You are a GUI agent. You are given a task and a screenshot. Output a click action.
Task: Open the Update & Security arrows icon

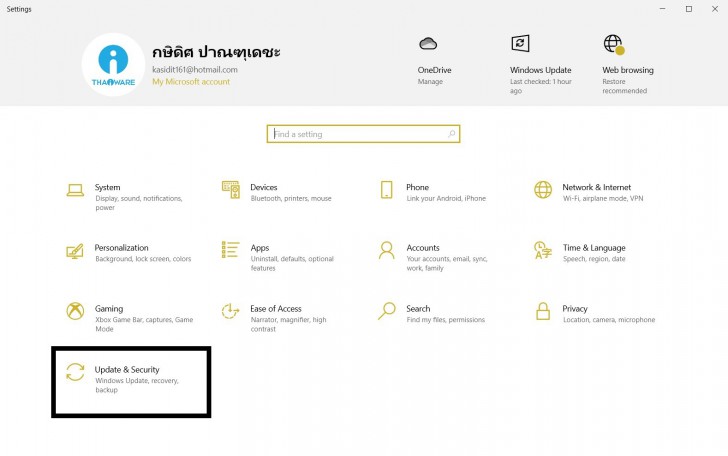(75, 372)
